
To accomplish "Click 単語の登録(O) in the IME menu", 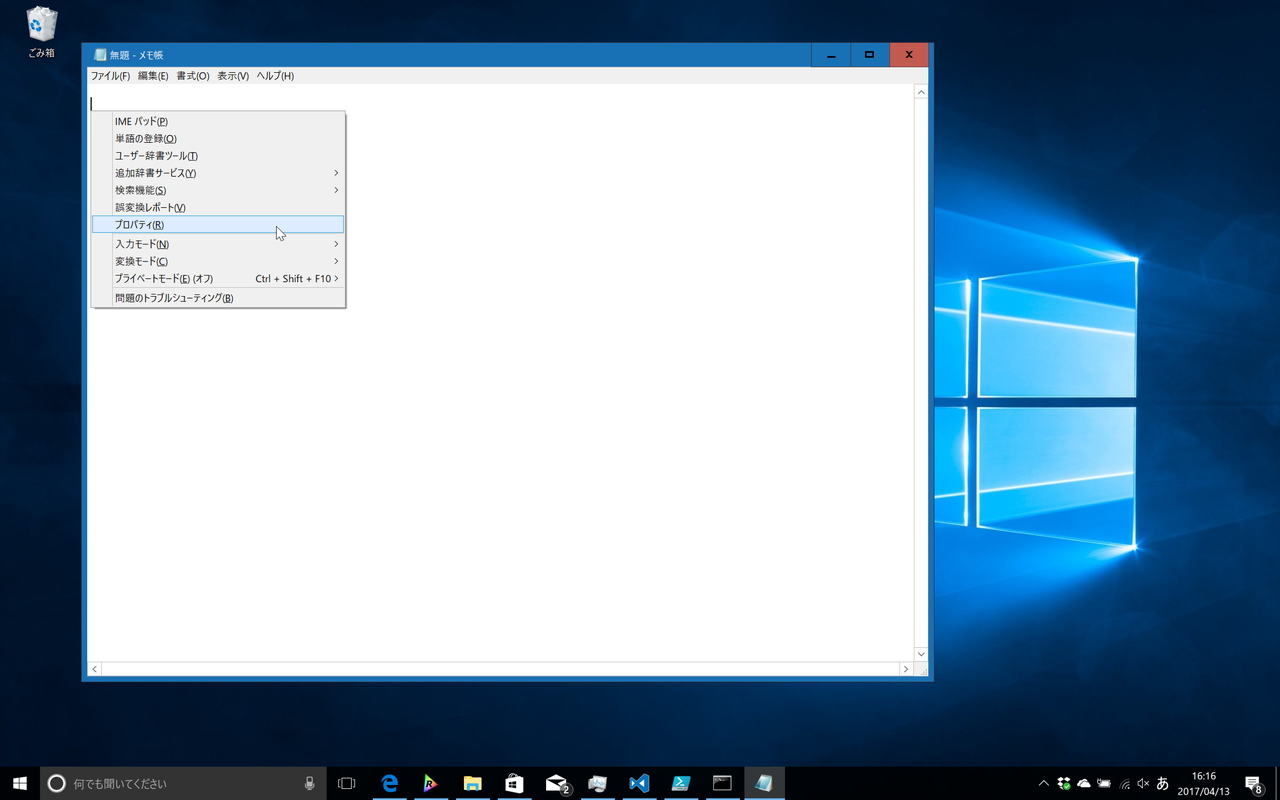I will (146, 139).
